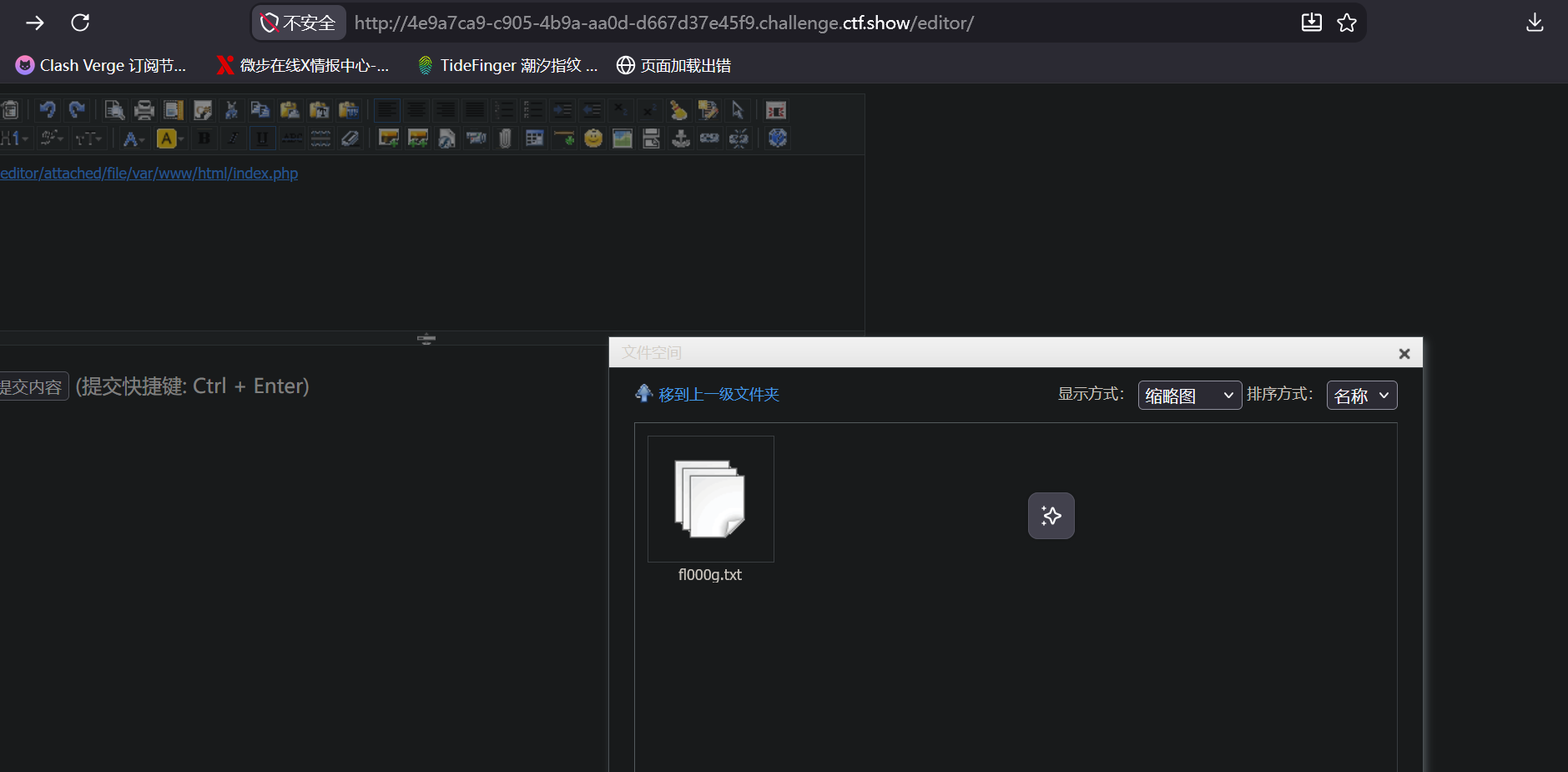
Task: Open the highlight color picker (yellow A)
Action: (170, 138)
